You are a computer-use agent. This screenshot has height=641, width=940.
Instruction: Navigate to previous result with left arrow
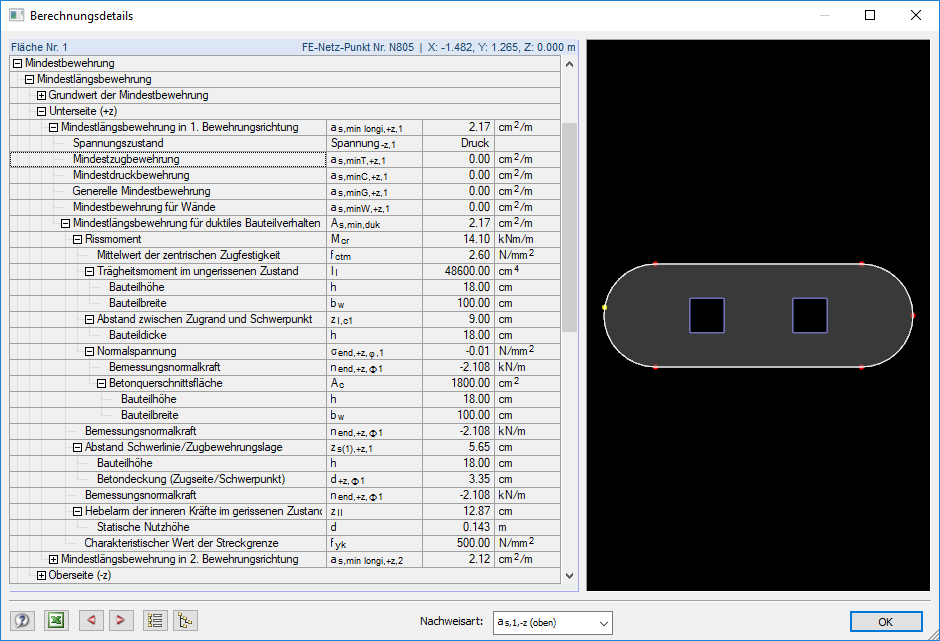click(91, 620)
